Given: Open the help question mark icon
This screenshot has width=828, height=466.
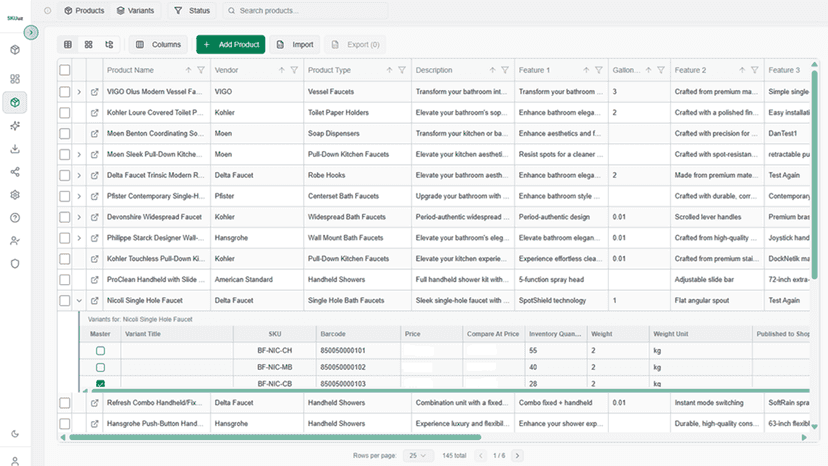Looking at the screenshot, I should [15, 218].
